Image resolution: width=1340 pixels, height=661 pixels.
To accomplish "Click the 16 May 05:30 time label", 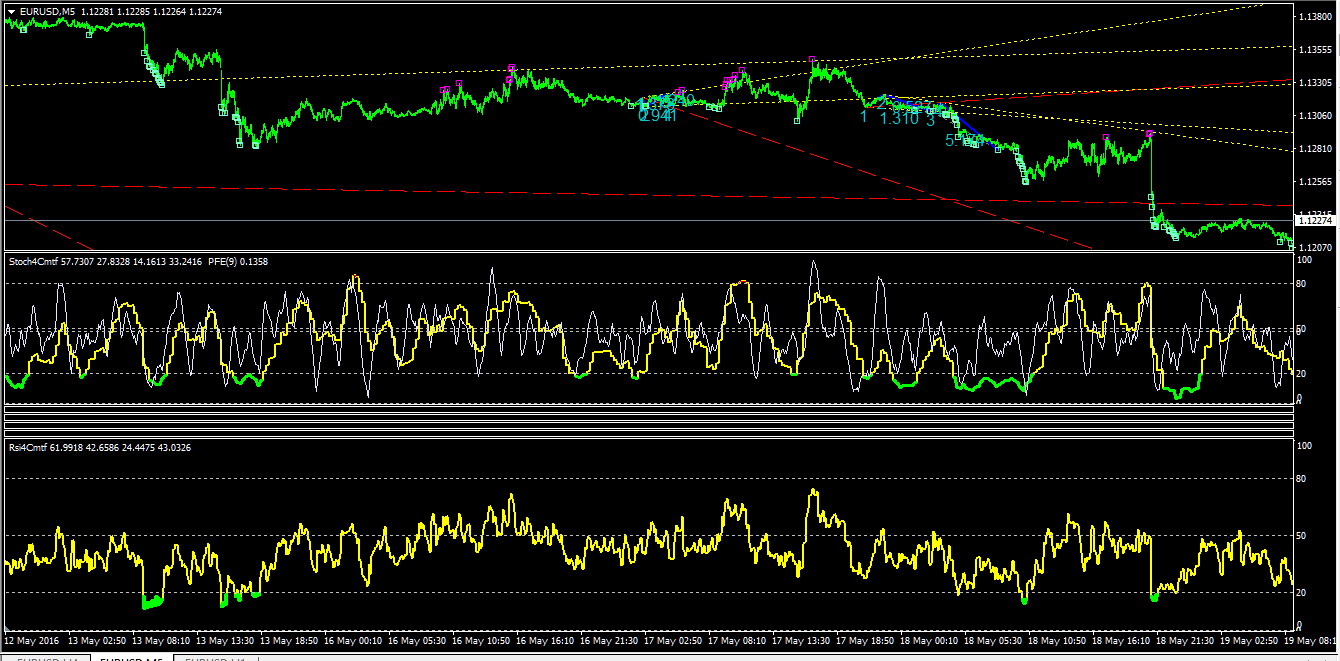I will tap(417, 639).
